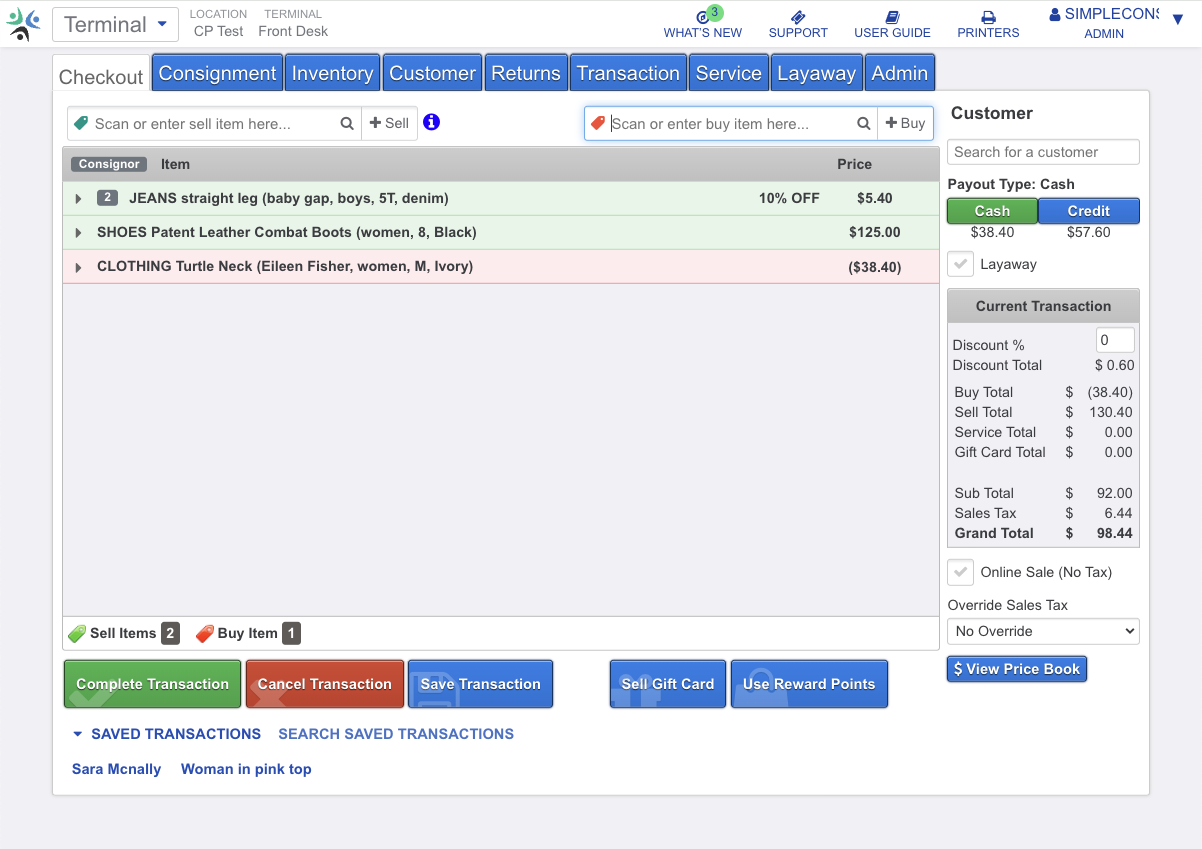
Task: Click the Complete Transaction button
Action: pos(151,683)
